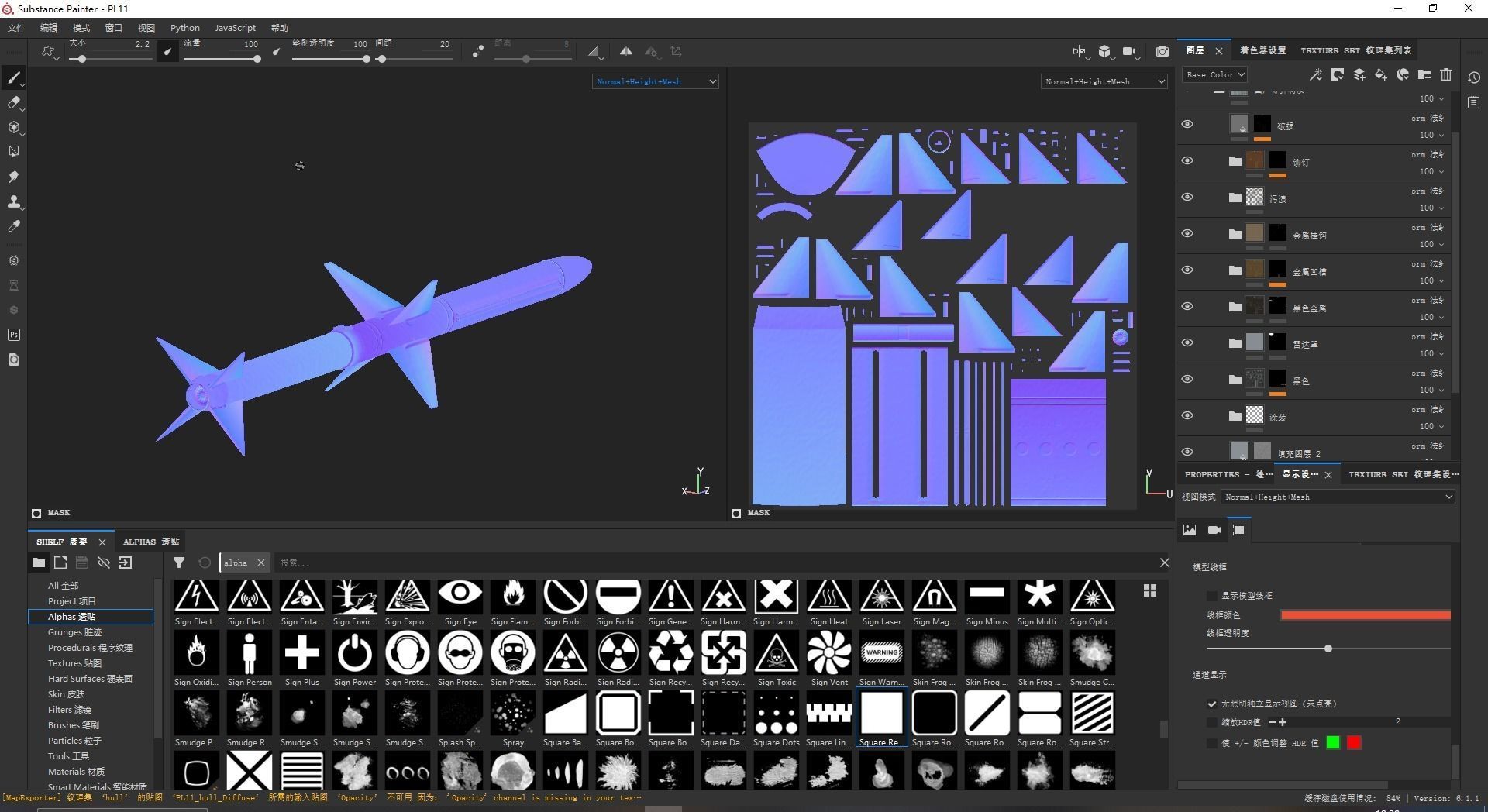The height and width of the screenshot is (812, 1488).
Task: Uncheck the 无照明独立显示视图 checkbox
Action: pos(1212,704)
